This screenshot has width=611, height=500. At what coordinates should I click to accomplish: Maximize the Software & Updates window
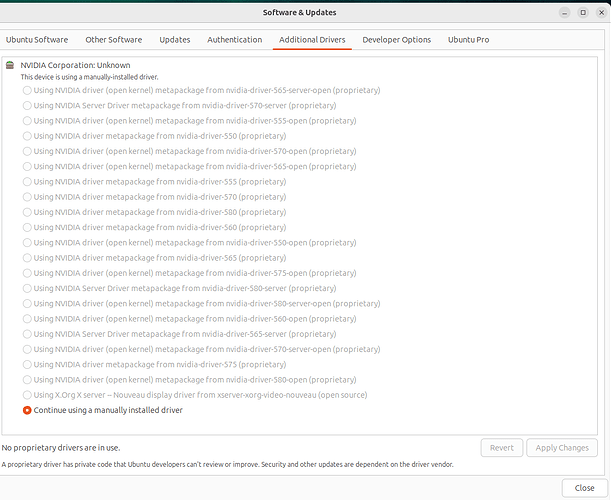point(583,12)
